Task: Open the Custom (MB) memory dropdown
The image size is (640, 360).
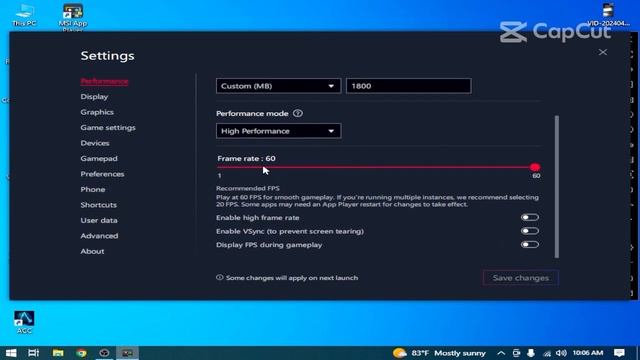Action: tap(278, 86)
